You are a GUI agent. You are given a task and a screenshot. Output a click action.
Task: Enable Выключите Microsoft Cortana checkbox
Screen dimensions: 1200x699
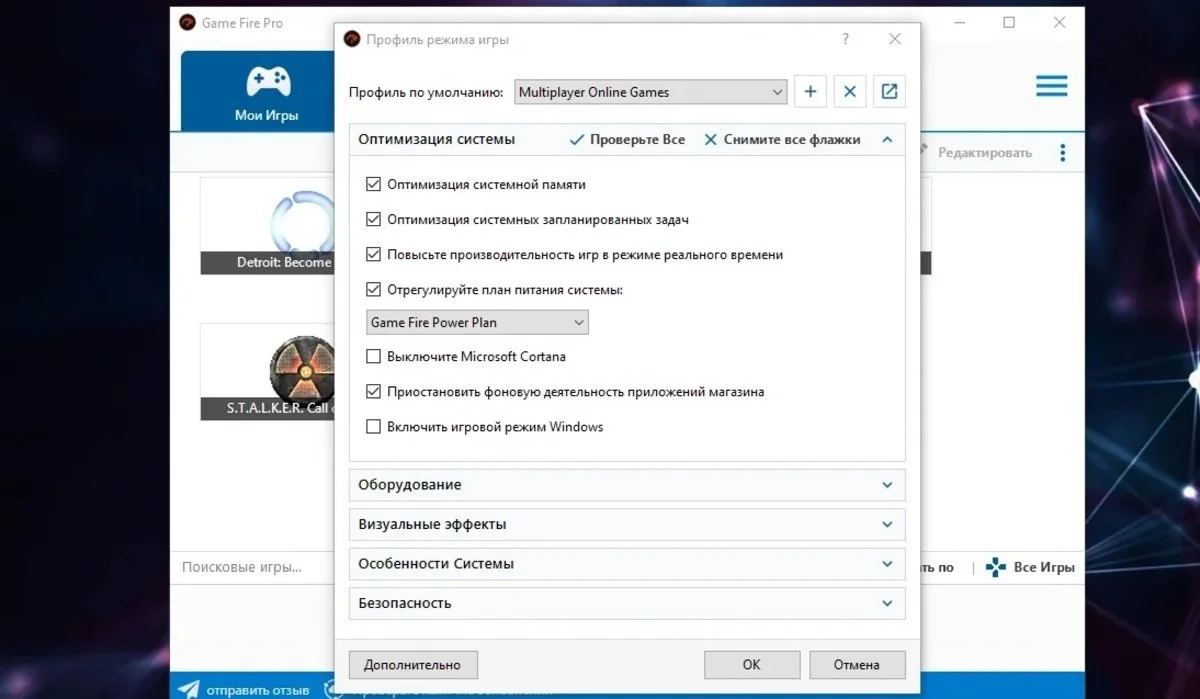click(x=374, y=356)
